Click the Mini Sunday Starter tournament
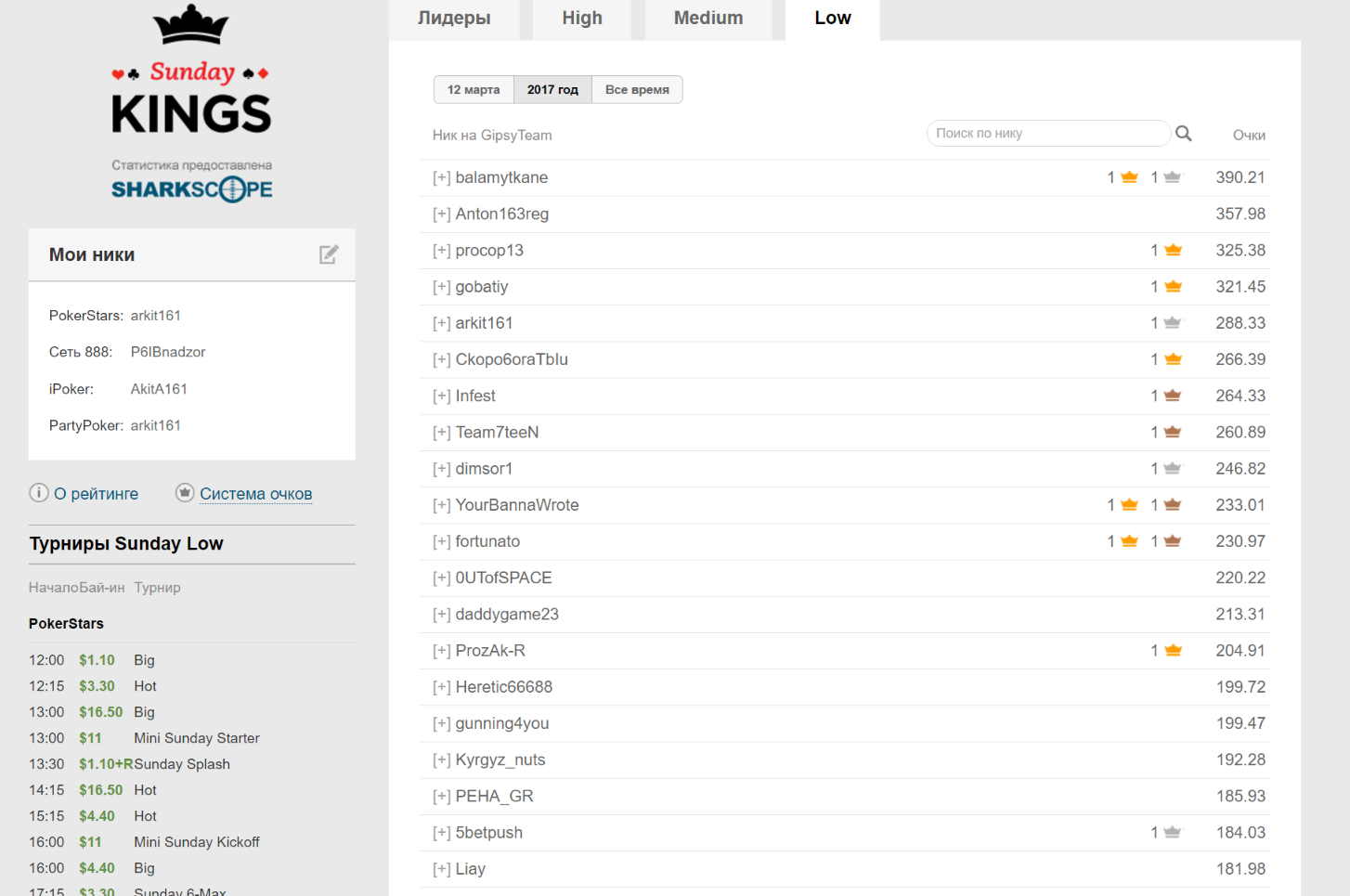1350x896 pixels. (197, 738)
